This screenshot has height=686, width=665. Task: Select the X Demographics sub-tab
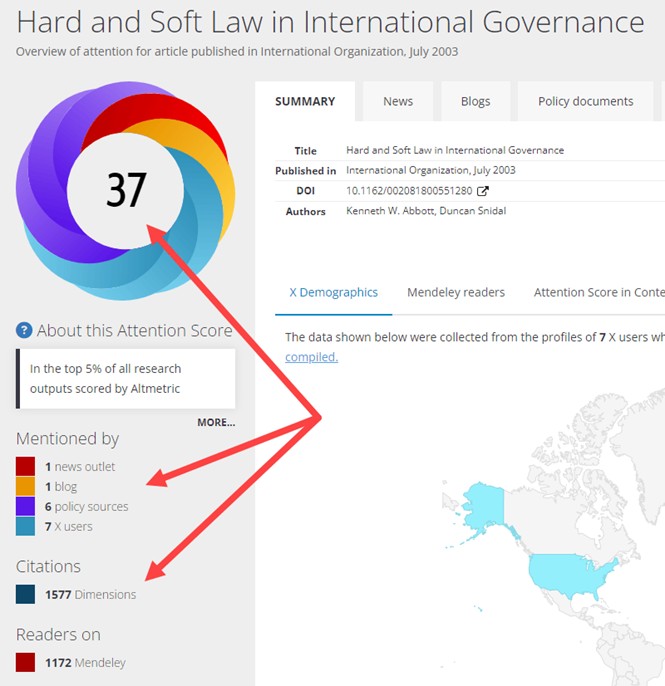point(333,293)
